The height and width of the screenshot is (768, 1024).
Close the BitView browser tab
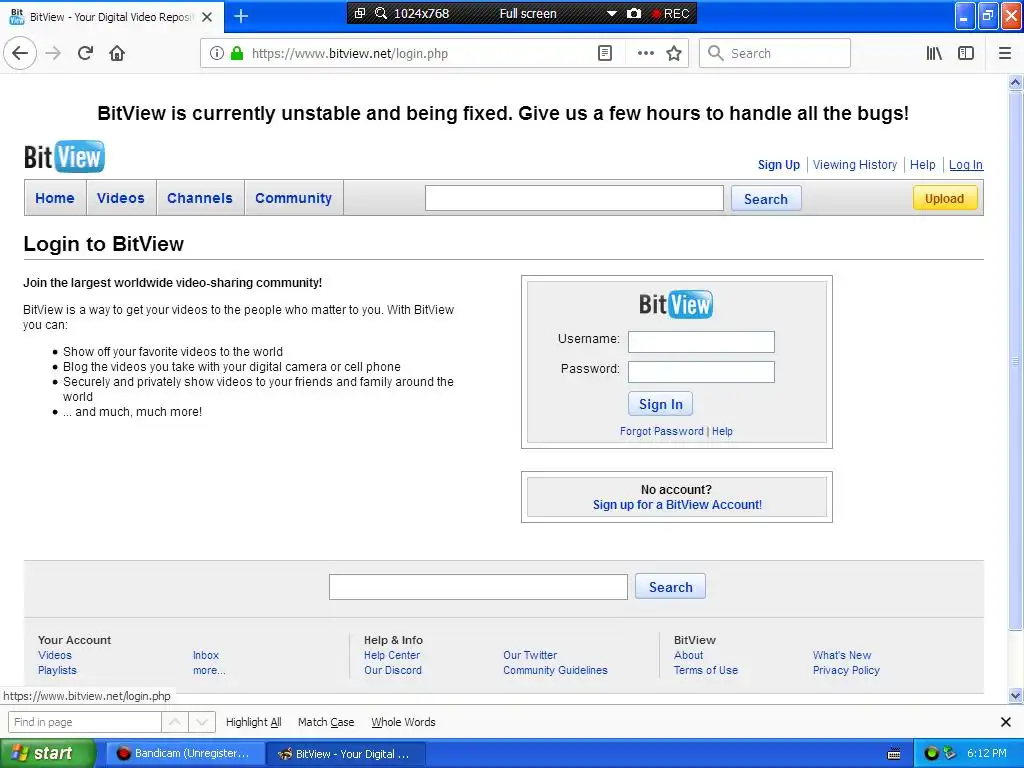[x=207, y=17]
